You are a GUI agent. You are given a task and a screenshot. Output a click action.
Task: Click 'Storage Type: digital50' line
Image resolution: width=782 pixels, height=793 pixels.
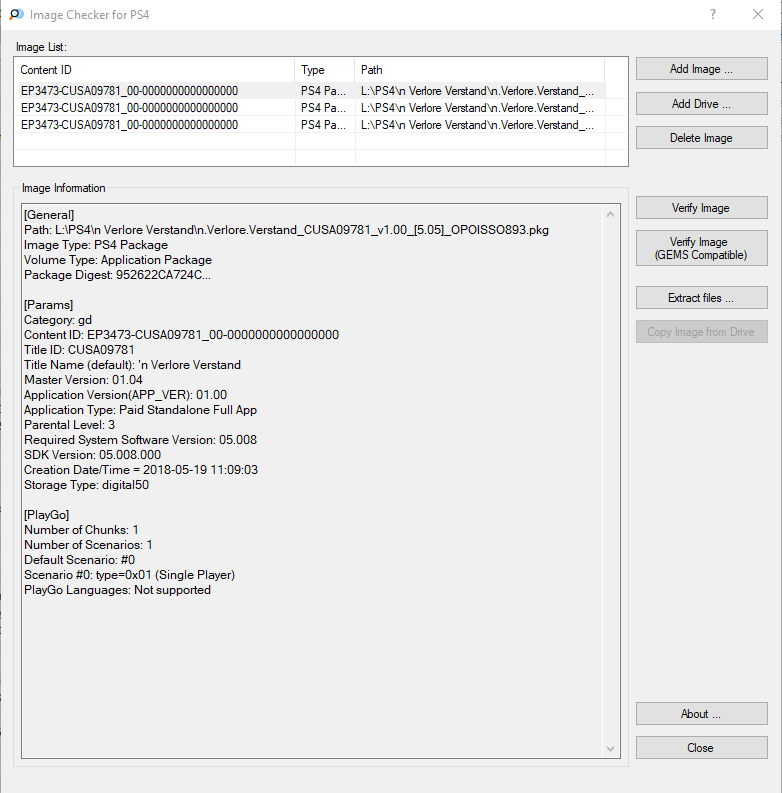86,485
